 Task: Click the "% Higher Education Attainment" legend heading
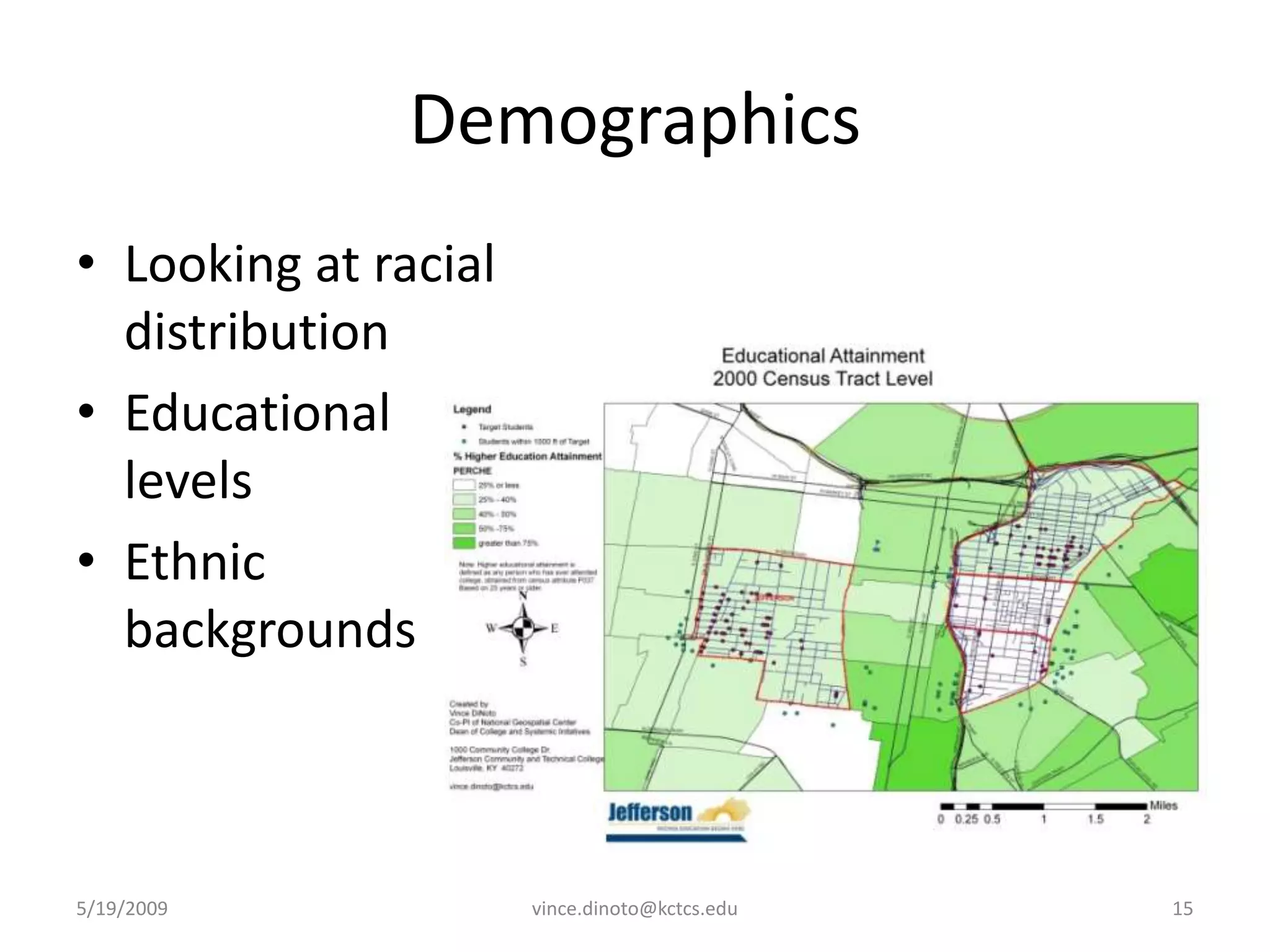pyautogui.click(x=527, y=456)
